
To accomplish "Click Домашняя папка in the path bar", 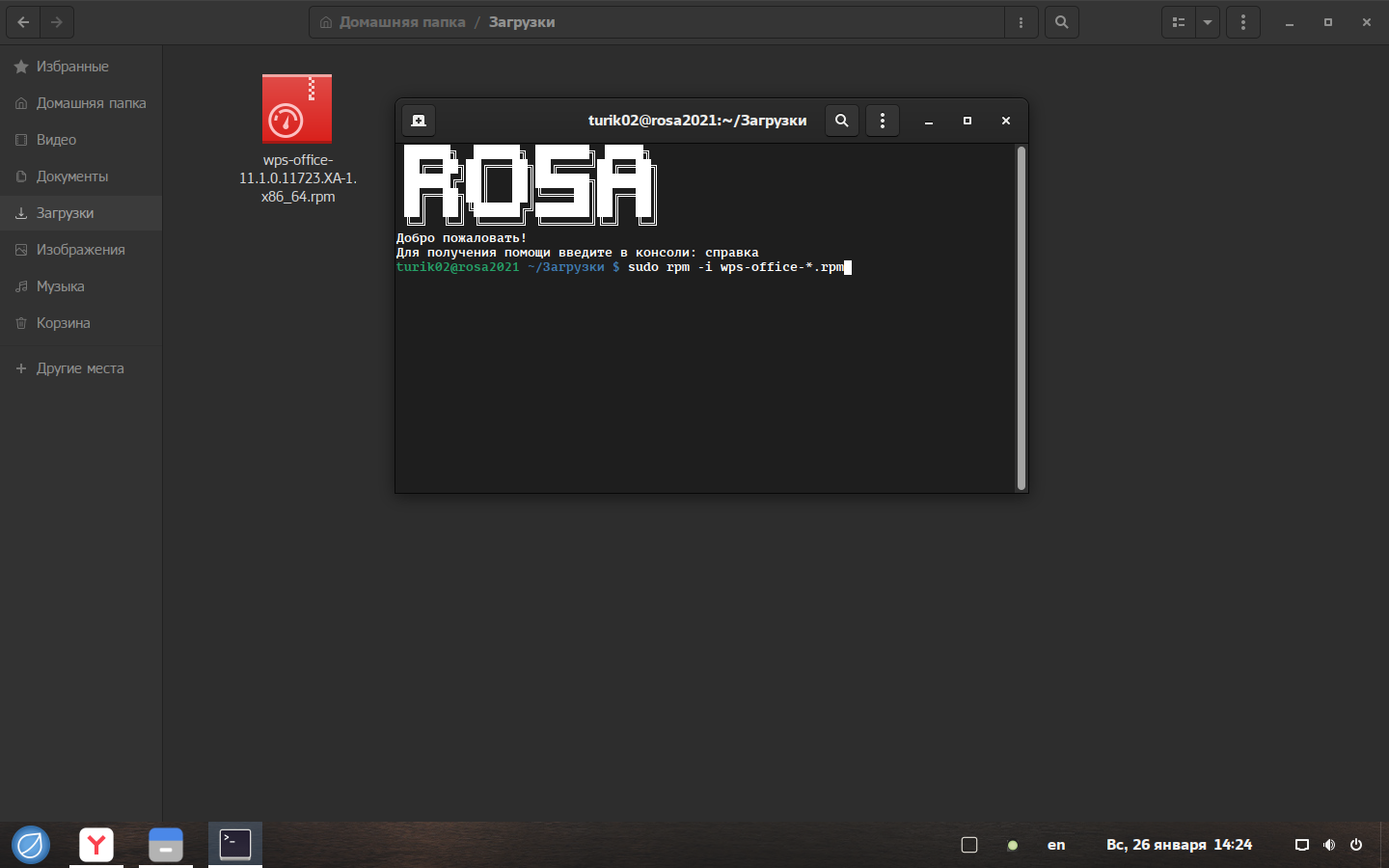I will [x=401, y=22].
